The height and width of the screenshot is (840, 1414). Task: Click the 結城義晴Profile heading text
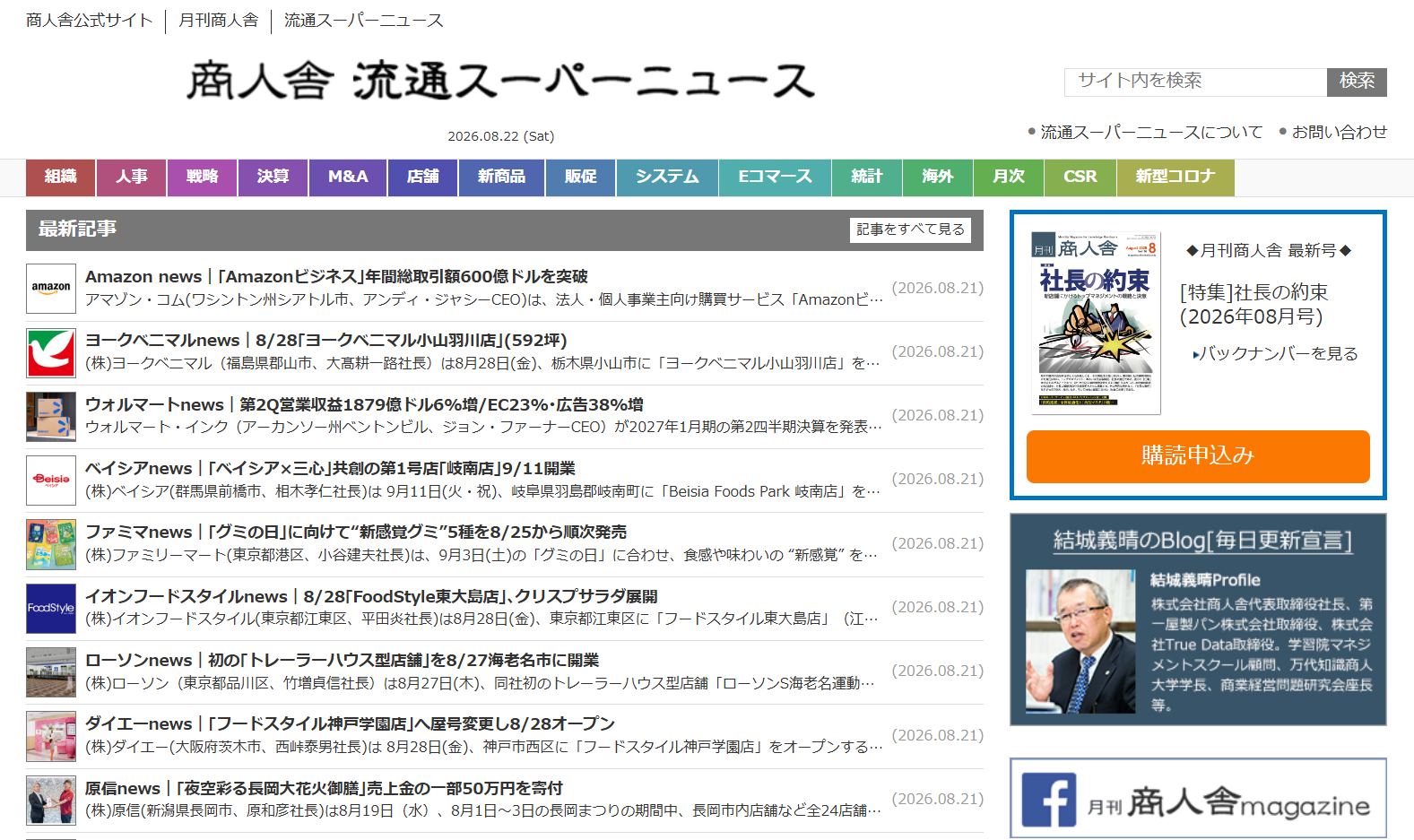1205,580
